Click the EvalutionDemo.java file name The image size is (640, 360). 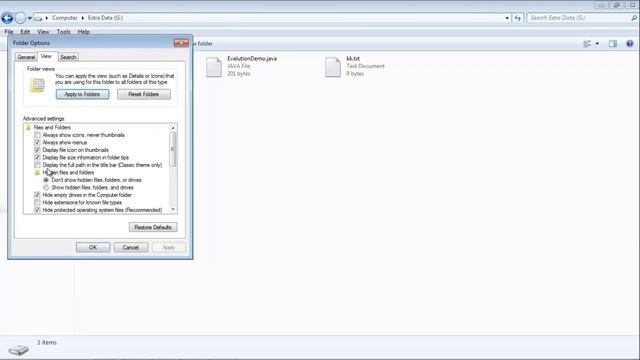point(252,59)
